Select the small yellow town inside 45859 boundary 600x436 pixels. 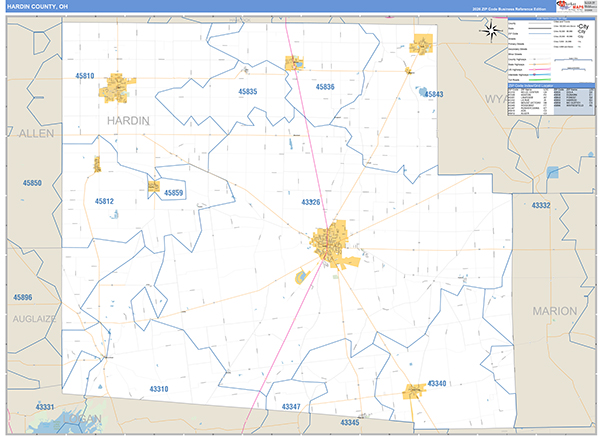[154, 186]
